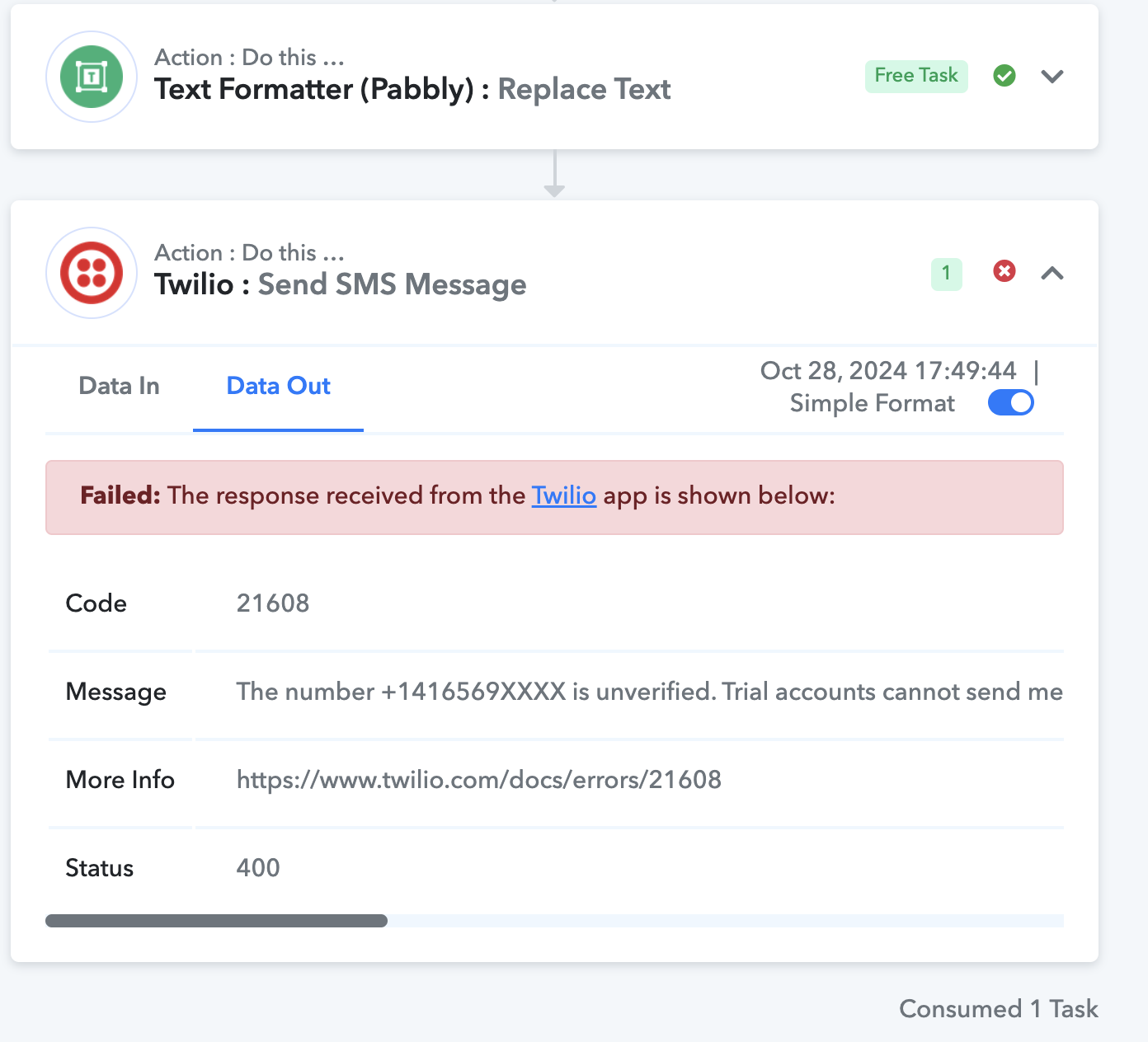This screenshot has height=1042, width=1148.
Task: Click the 'More Info' field label
Action: (x=120, y=780)
